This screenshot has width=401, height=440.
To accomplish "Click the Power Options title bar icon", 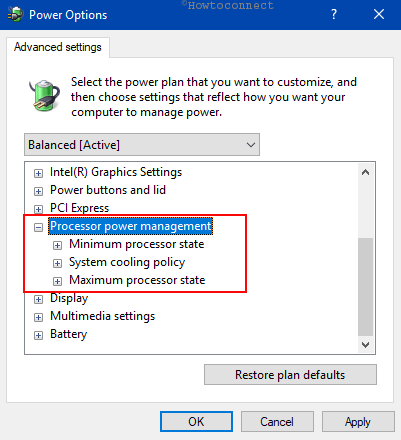I will point(15,15).
